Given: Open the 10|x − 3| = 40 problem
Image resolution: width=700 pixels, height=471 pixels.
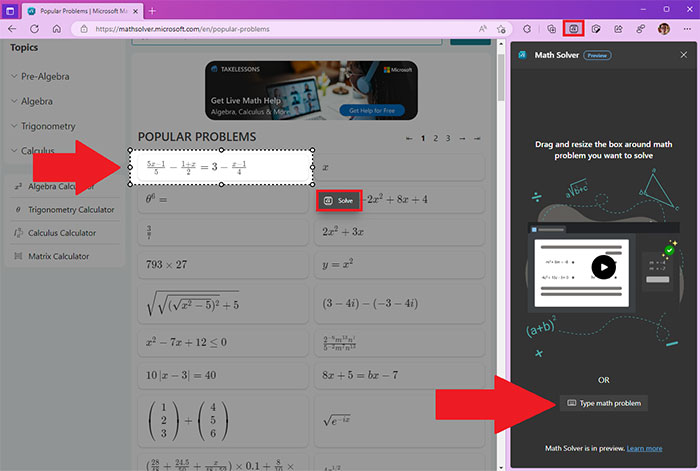Looking at the screenshot, I should [222, 375].
